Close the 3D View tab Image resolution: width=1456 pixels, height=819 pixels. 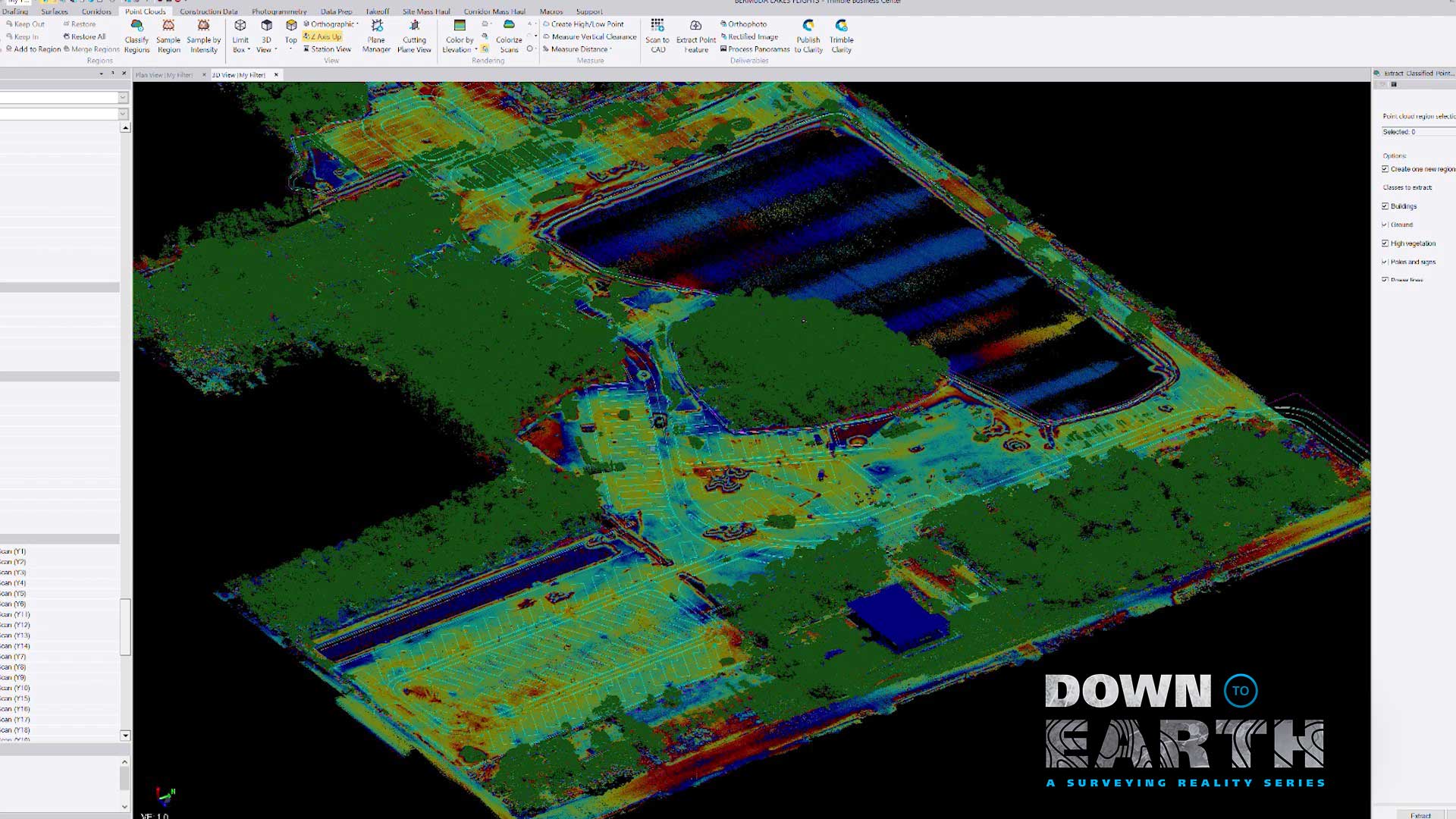click(276, 75)
